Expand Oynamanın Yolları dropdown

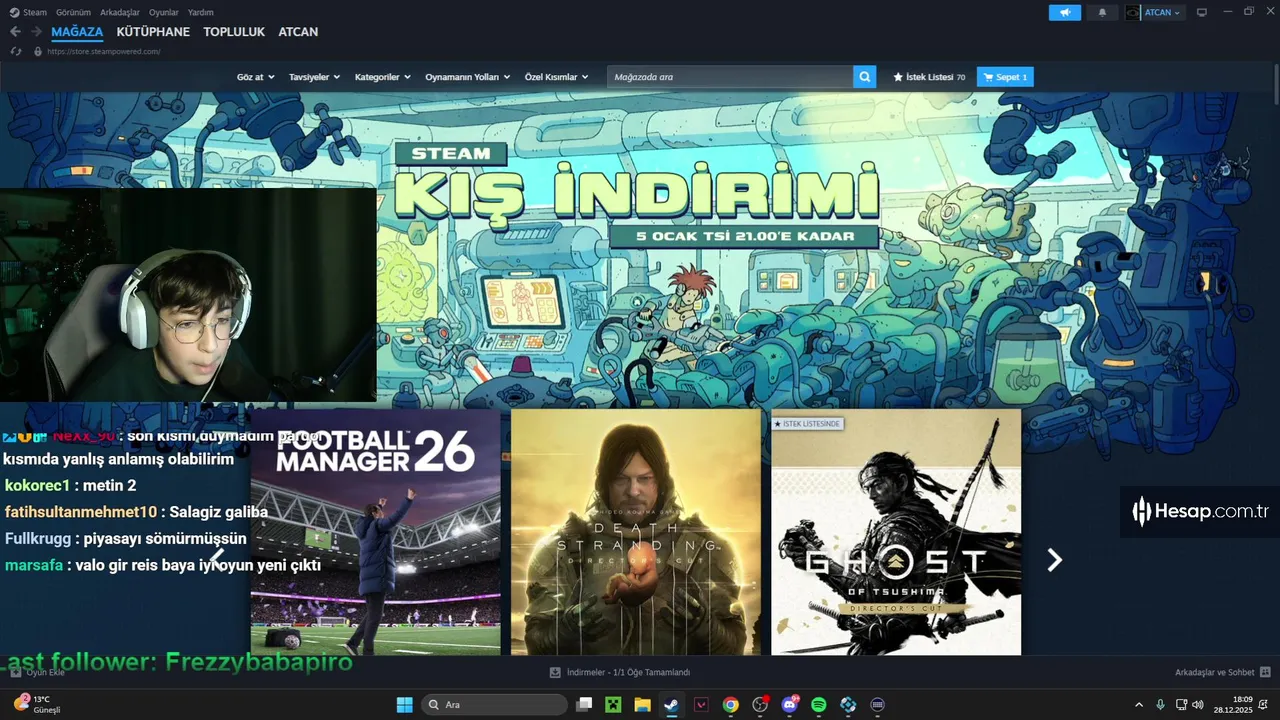468,77
